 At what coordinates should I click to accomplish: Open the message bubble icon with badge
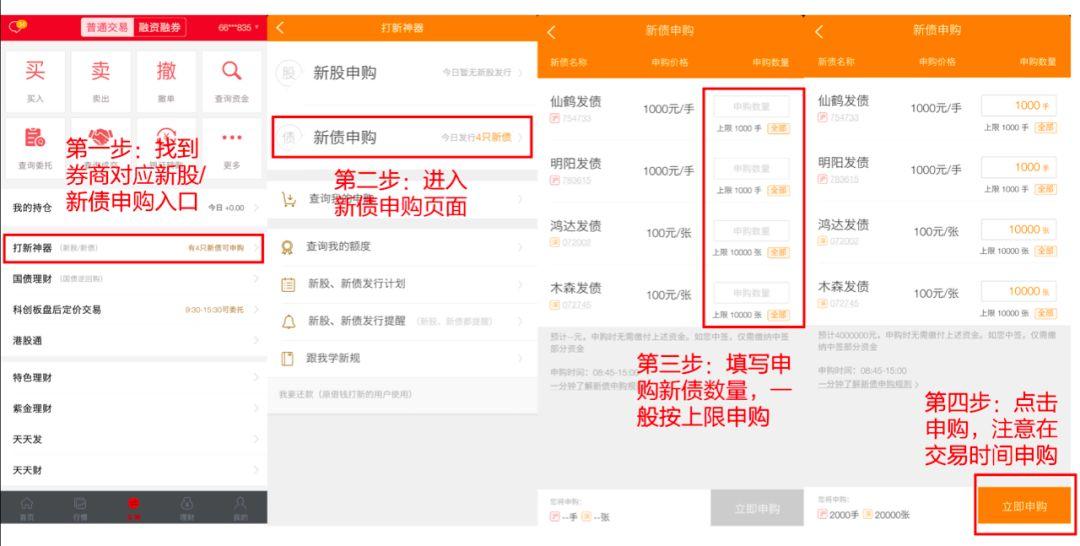[17, 26]
